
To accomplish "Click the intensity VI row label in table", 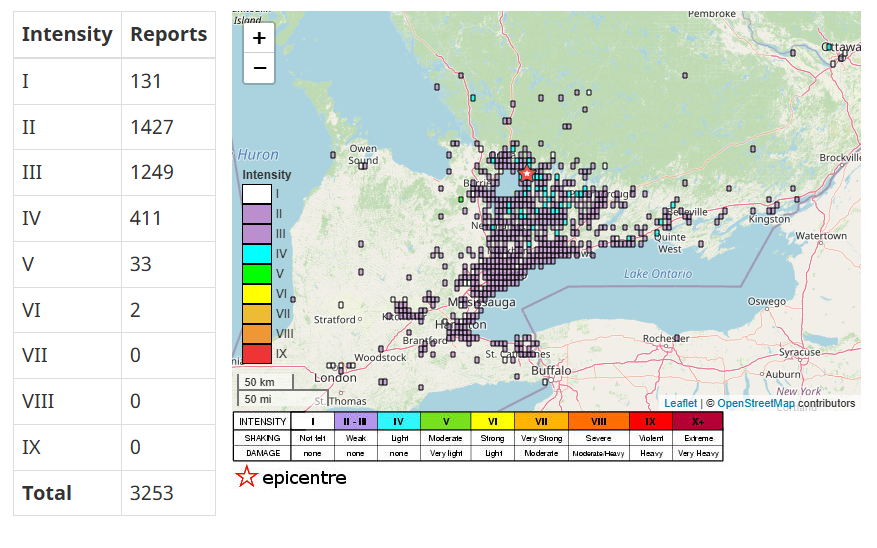I will tap(31, 310).
